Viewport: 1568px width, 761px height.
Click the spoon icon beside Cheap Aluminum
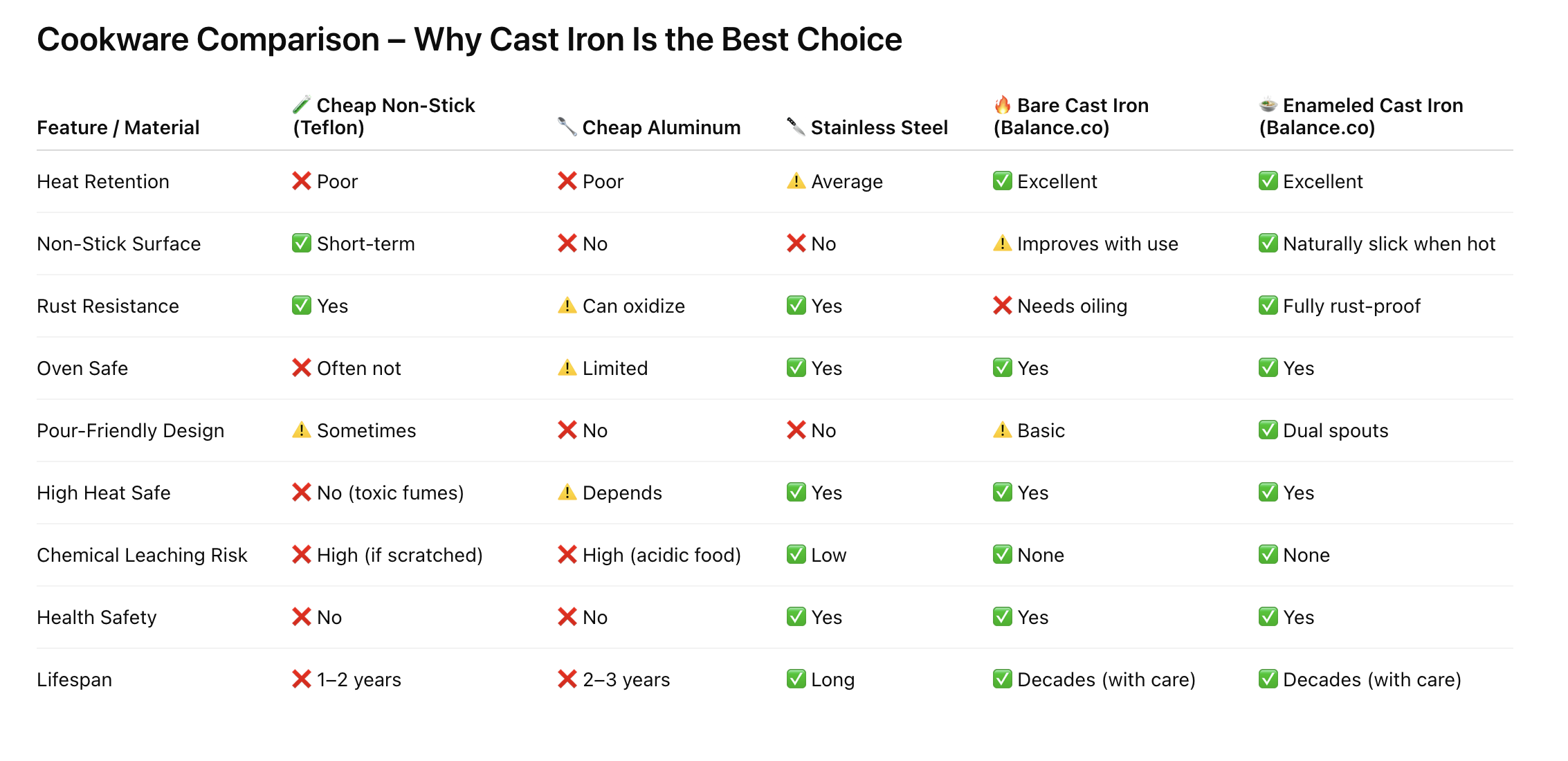click(x=567, y=127)
